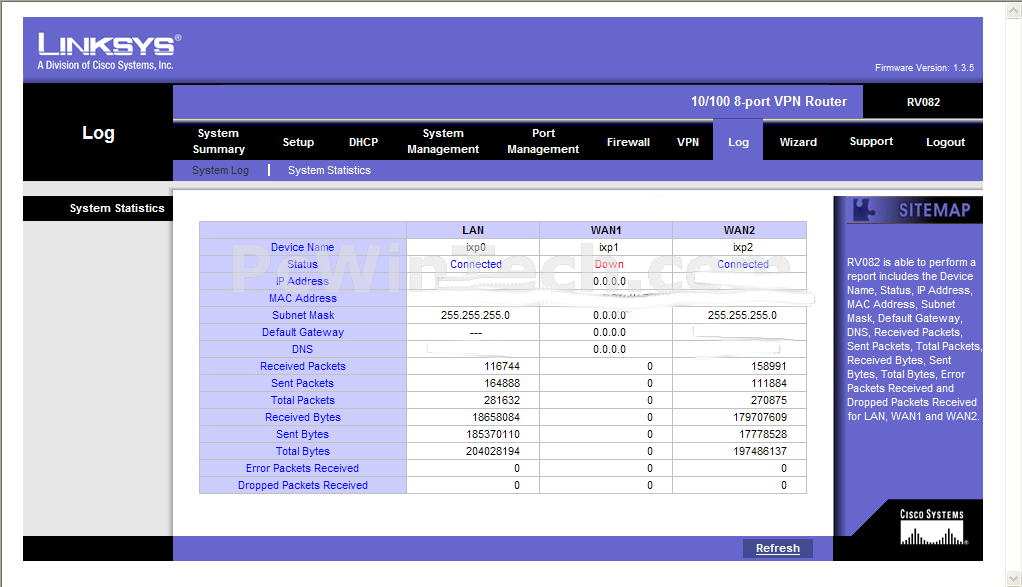Screen dimensions: 1022x587
Task: Click the Cisco Systems logo
Action: pos(933,526)
